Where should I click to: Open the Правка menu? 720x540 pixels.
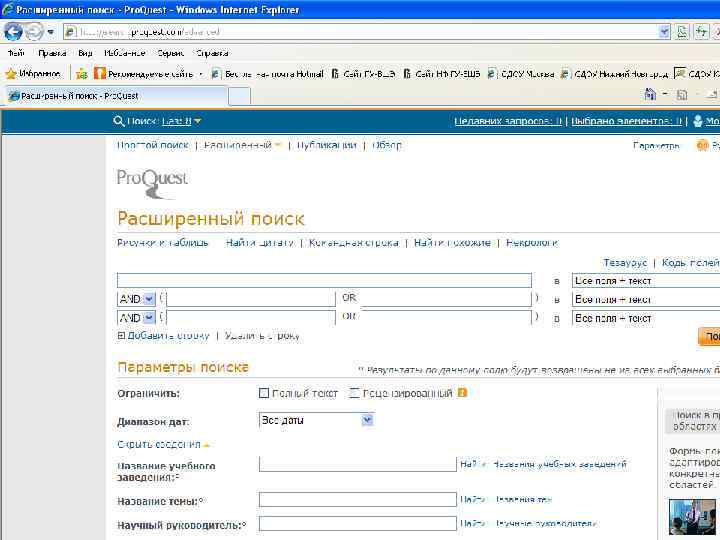pyautogui.click(x=52, y=53)
